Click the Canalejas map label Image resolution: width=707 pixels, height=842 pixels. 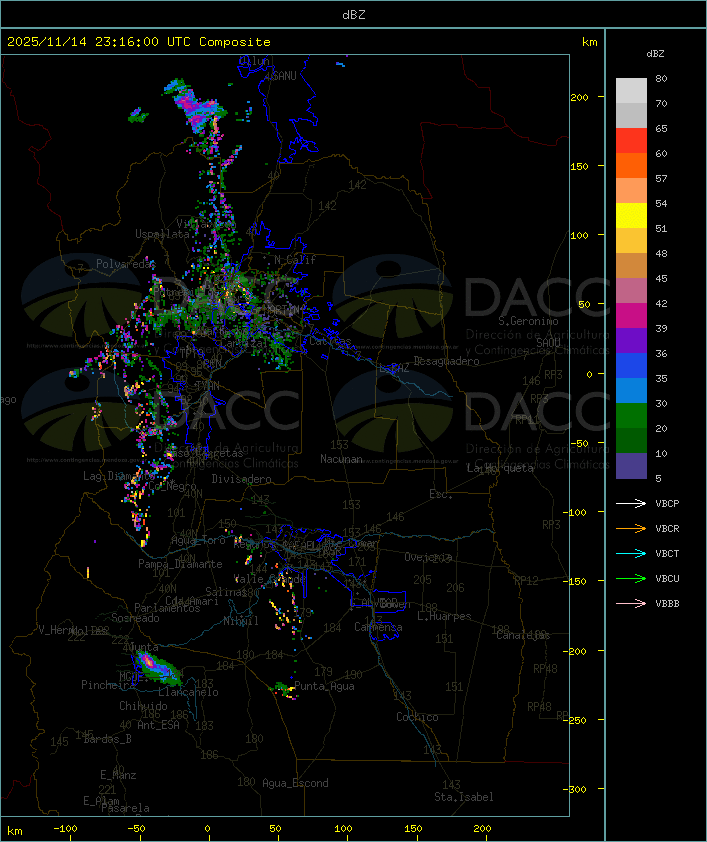click(523, 636)
